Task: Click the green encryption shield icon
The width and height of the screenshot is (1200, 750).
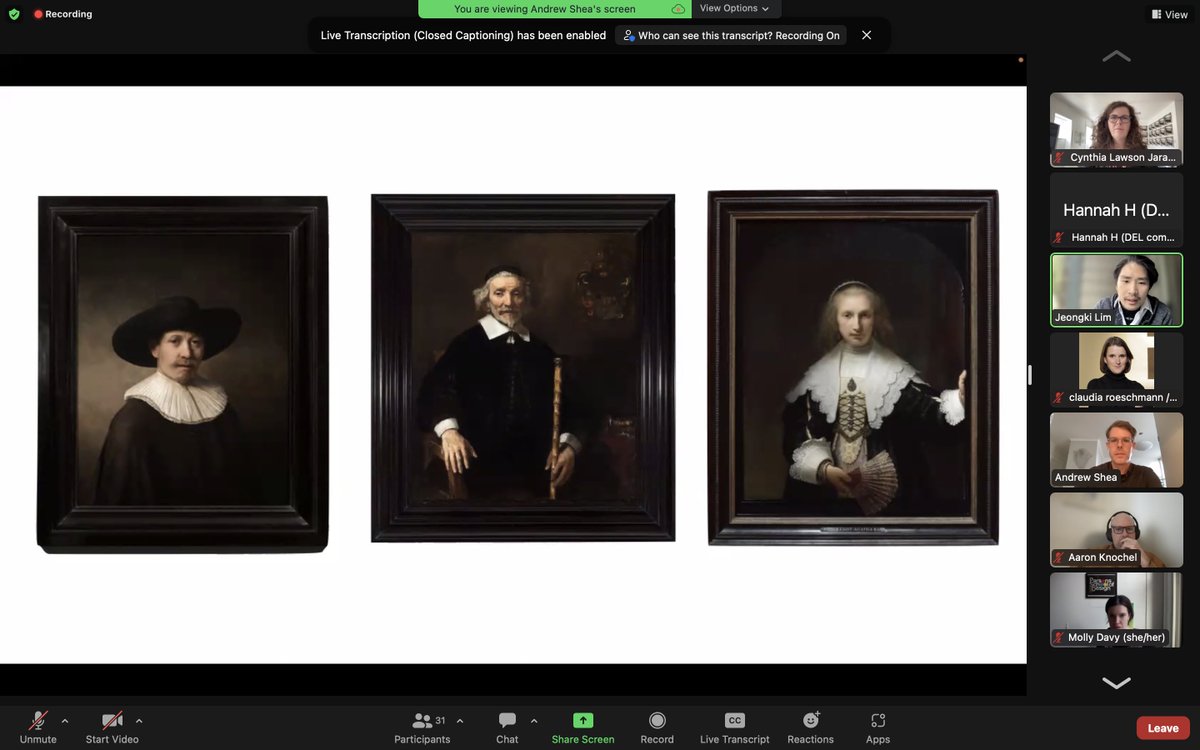Action: point(14,14)
